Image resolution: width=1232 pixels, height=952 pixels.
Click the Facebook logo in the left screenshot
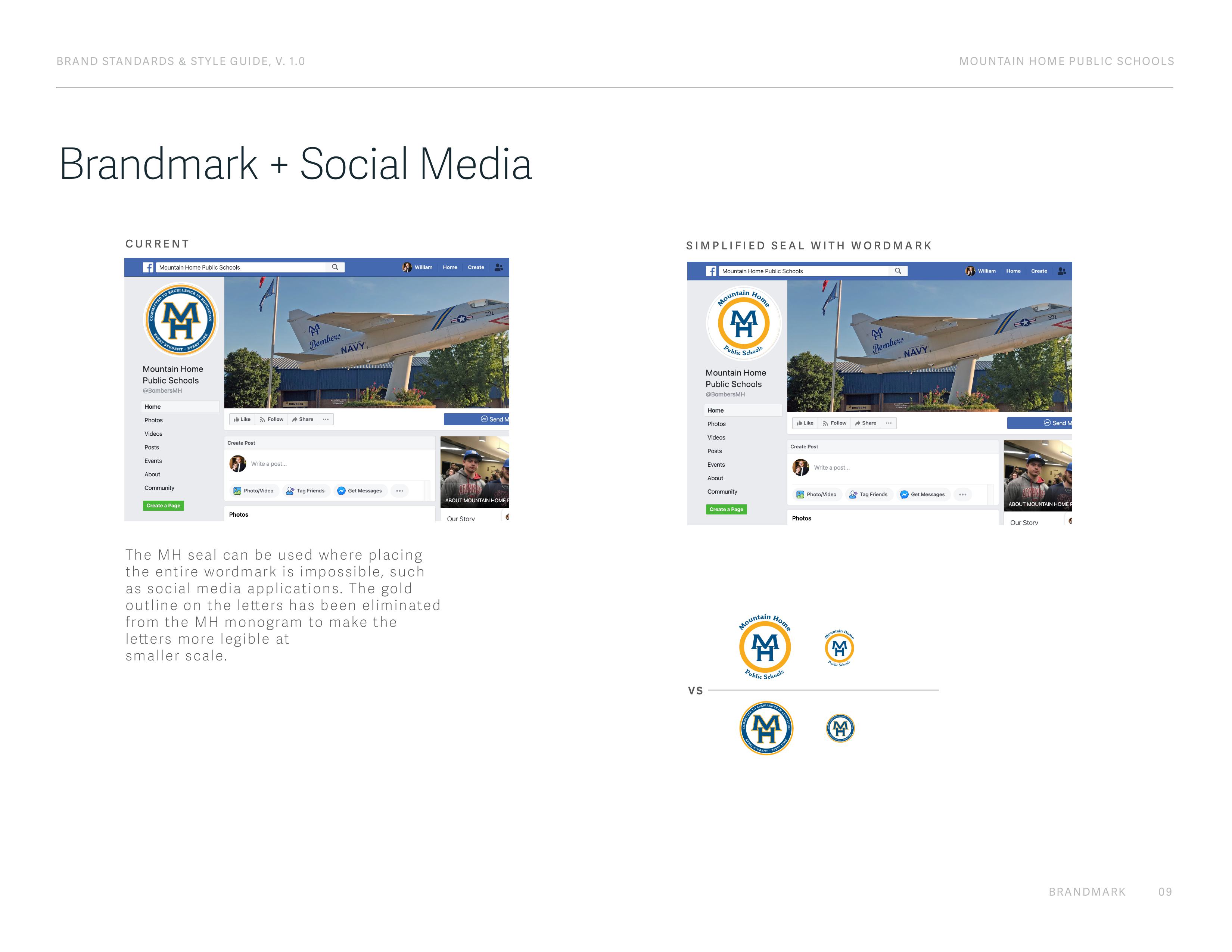click(148, 267)
